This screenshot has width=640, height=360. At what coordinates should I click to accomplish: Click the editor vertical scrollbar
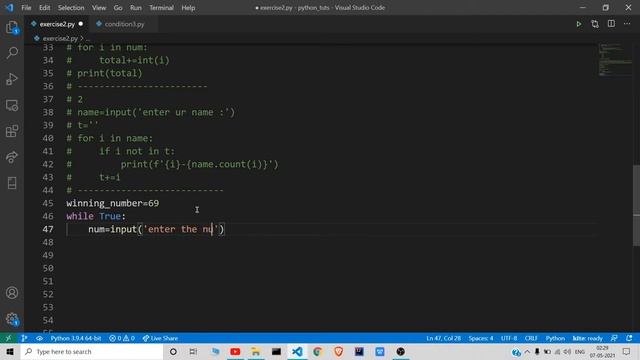tap(636, 205)
